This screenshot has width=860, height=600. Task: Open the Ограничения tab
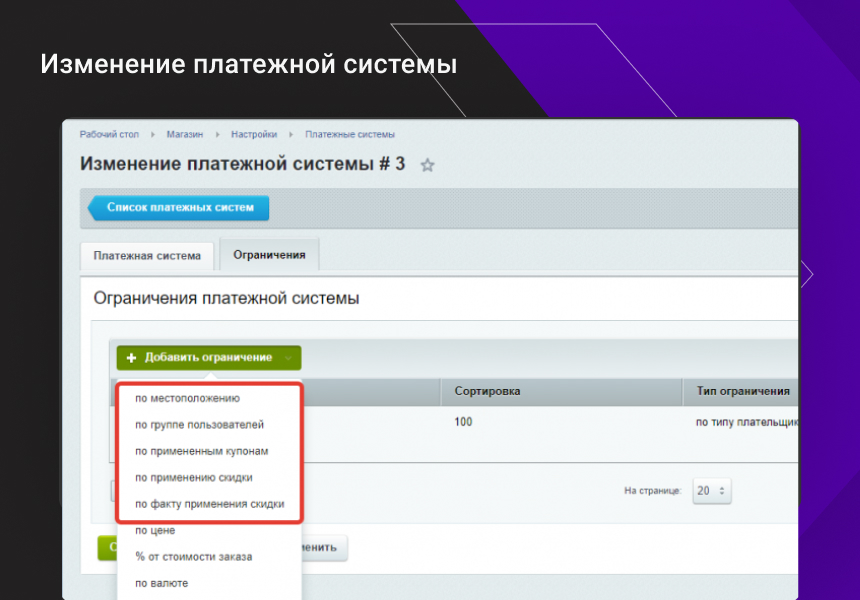pyautogui.click(x=269, y=255)
